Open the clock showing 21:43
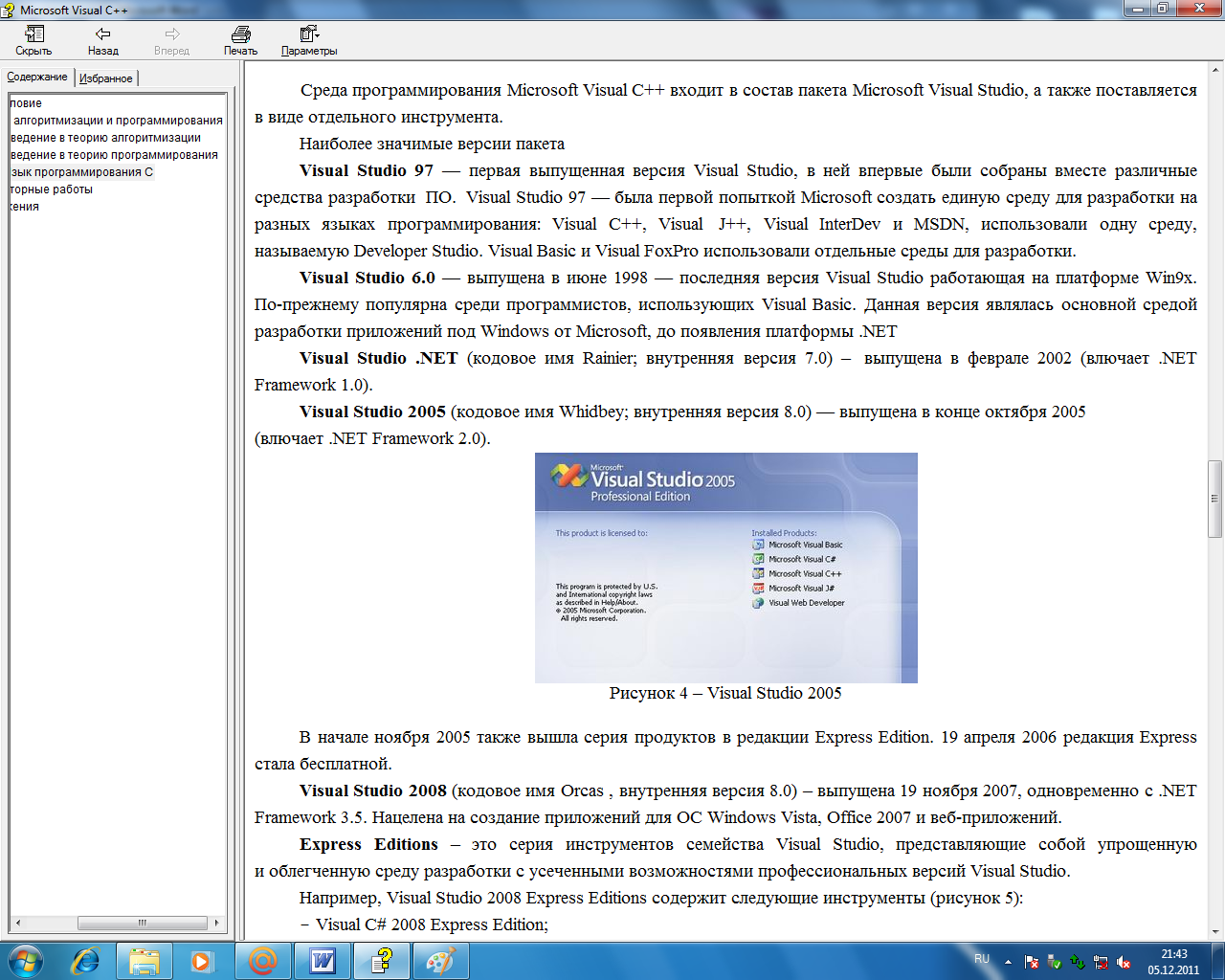The width and height of the screenshot is (1225, 980). 1174,962
